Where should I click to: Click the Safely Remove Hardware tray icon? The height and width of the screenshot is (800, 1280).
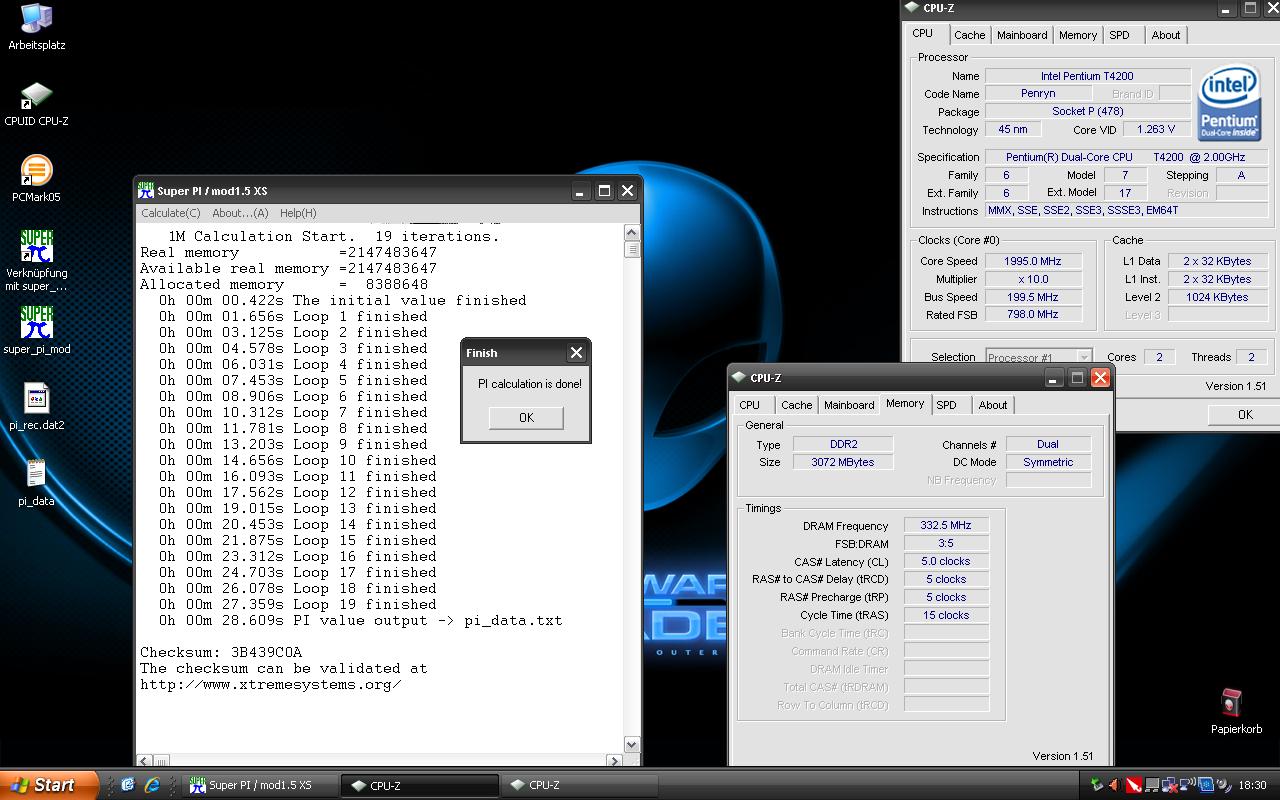1097,785
